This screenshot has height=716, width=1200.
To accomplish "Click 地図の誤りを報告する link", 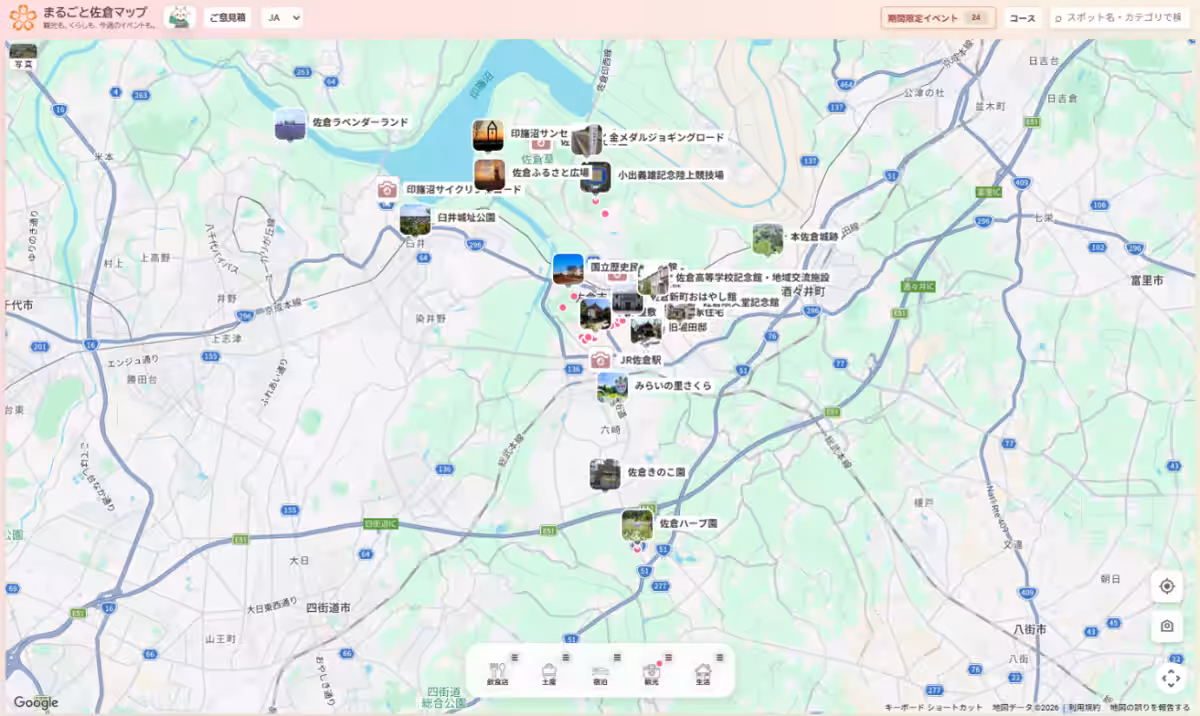I will (x=1150, y=708).
